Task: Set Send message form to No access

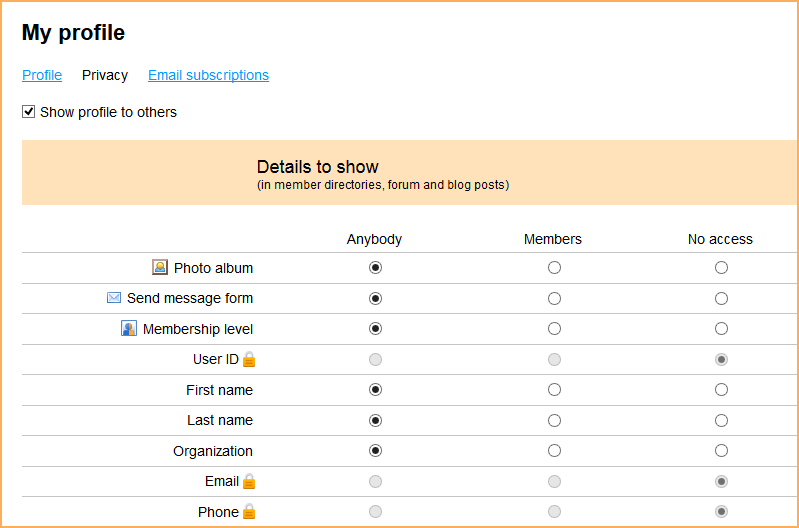Action: [721, 298]
